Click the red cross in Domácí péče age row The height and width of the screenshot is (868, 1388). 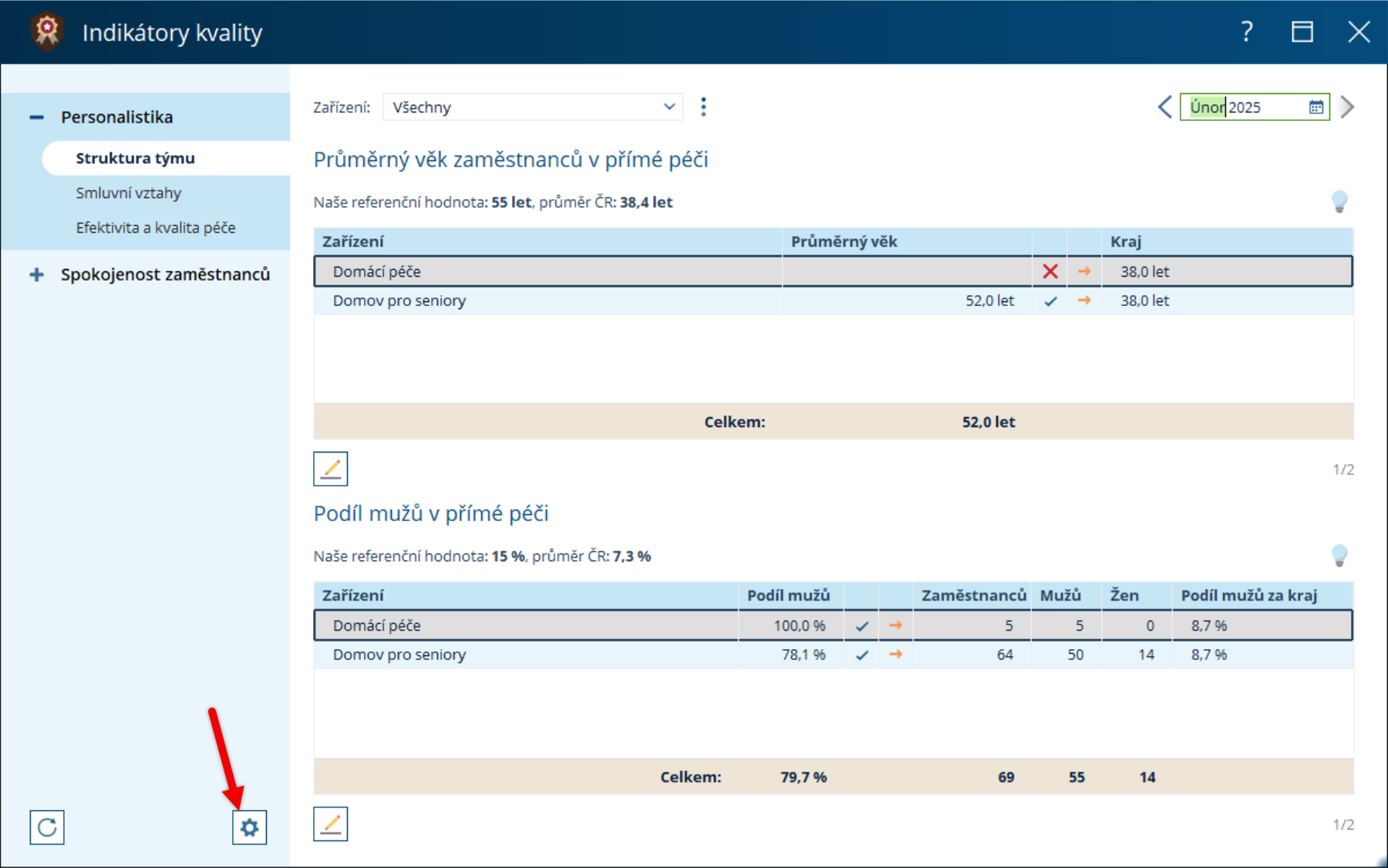[x=1050, y=271]
